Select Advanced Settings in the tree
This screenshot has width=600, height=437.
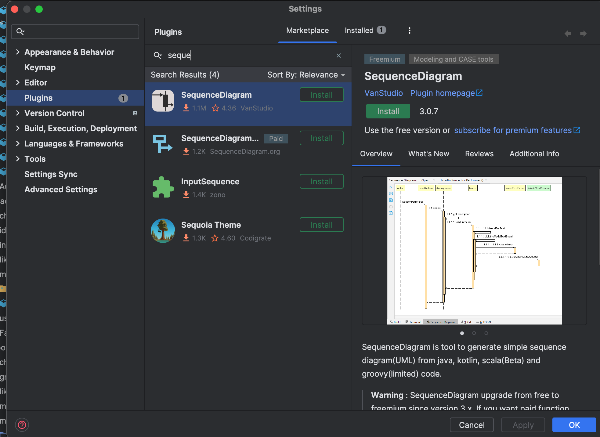click(x=61, y=190)
